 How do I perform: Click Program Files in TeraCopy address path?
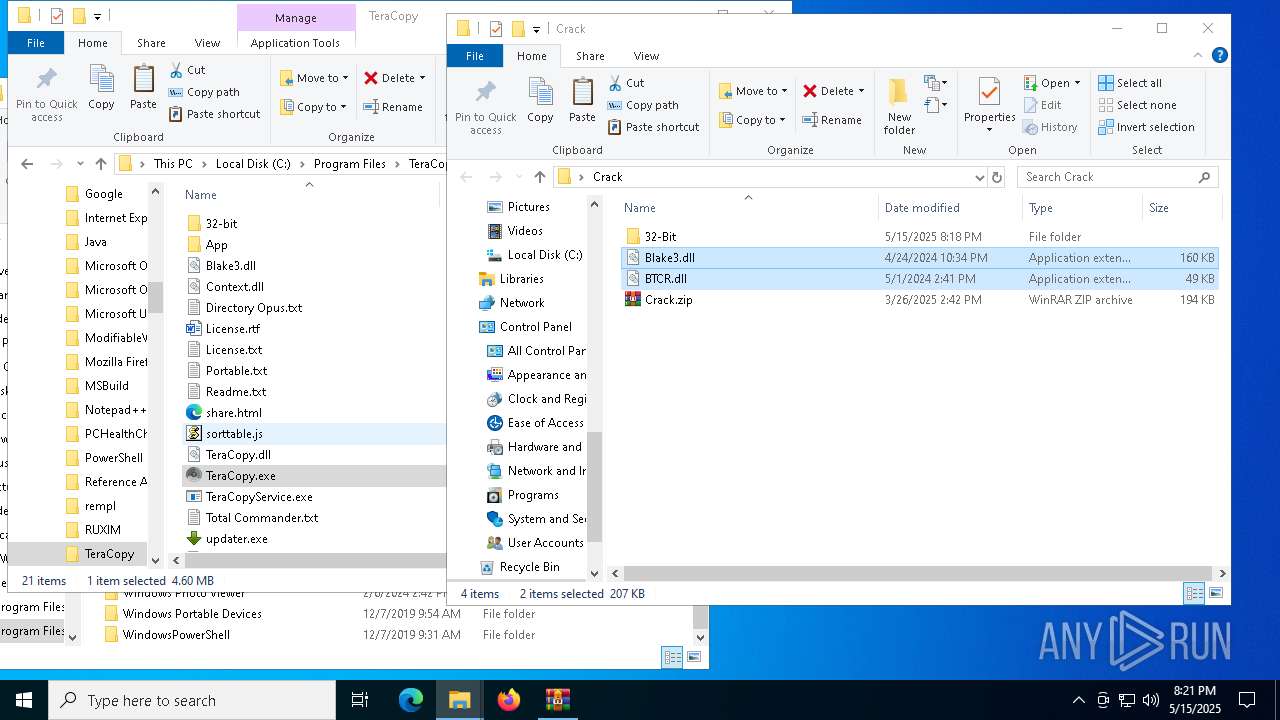click(x=349, y=164)
